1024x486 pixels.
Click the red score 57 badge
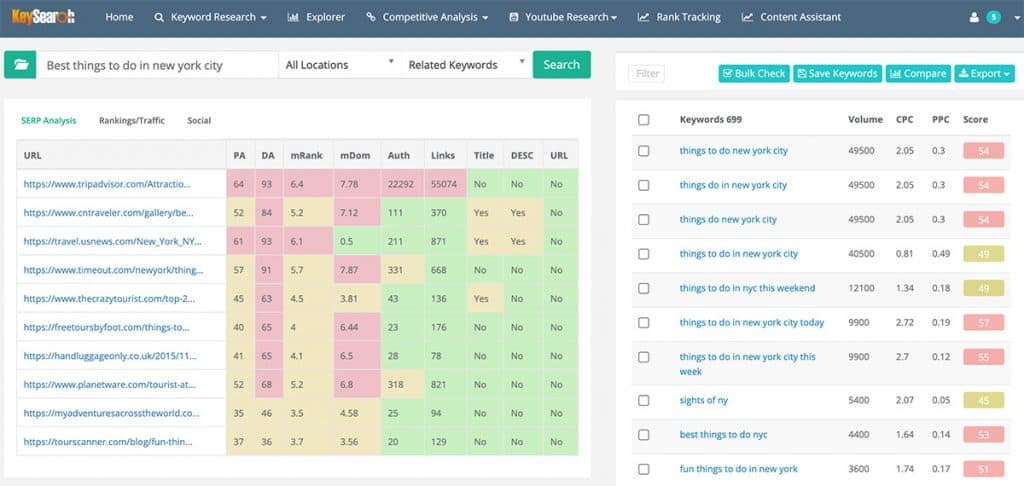pos(984,323)
